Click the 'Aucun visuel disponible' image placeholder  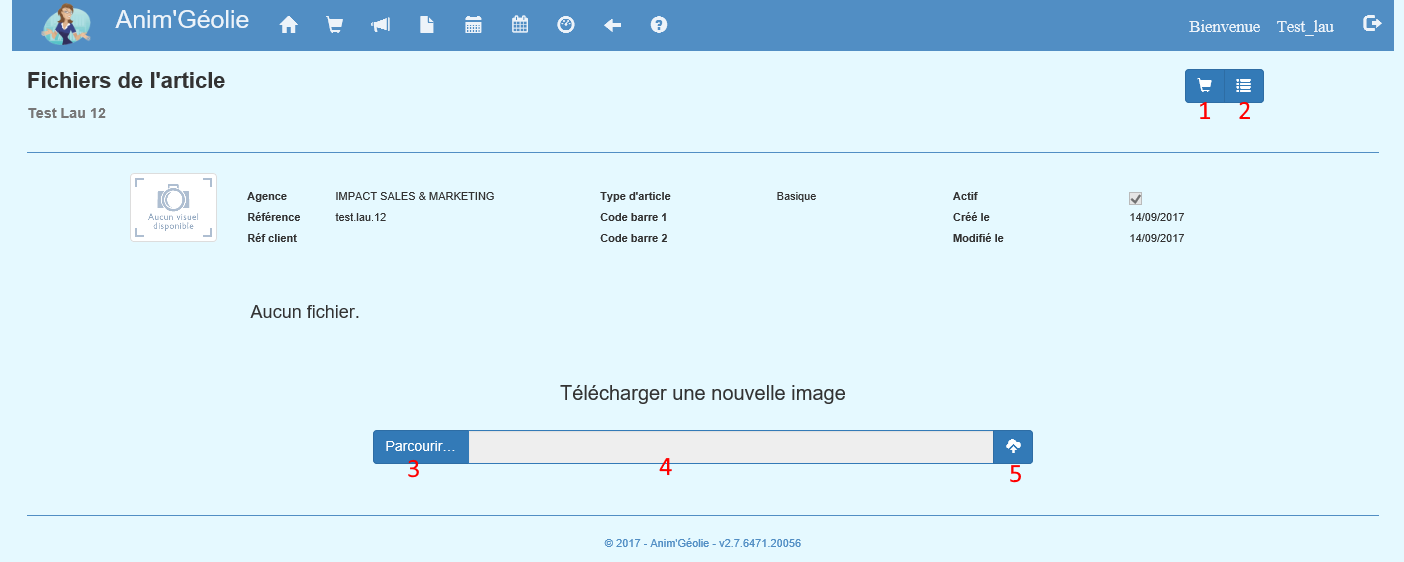173,207
